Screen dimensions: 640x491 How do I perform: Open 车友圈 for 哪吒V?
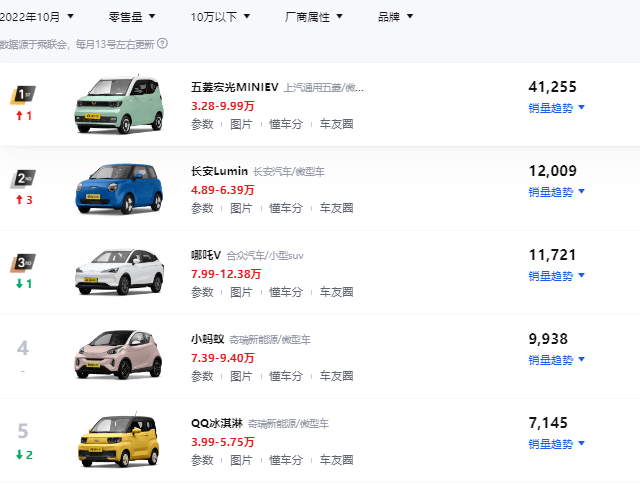[336, 292]
